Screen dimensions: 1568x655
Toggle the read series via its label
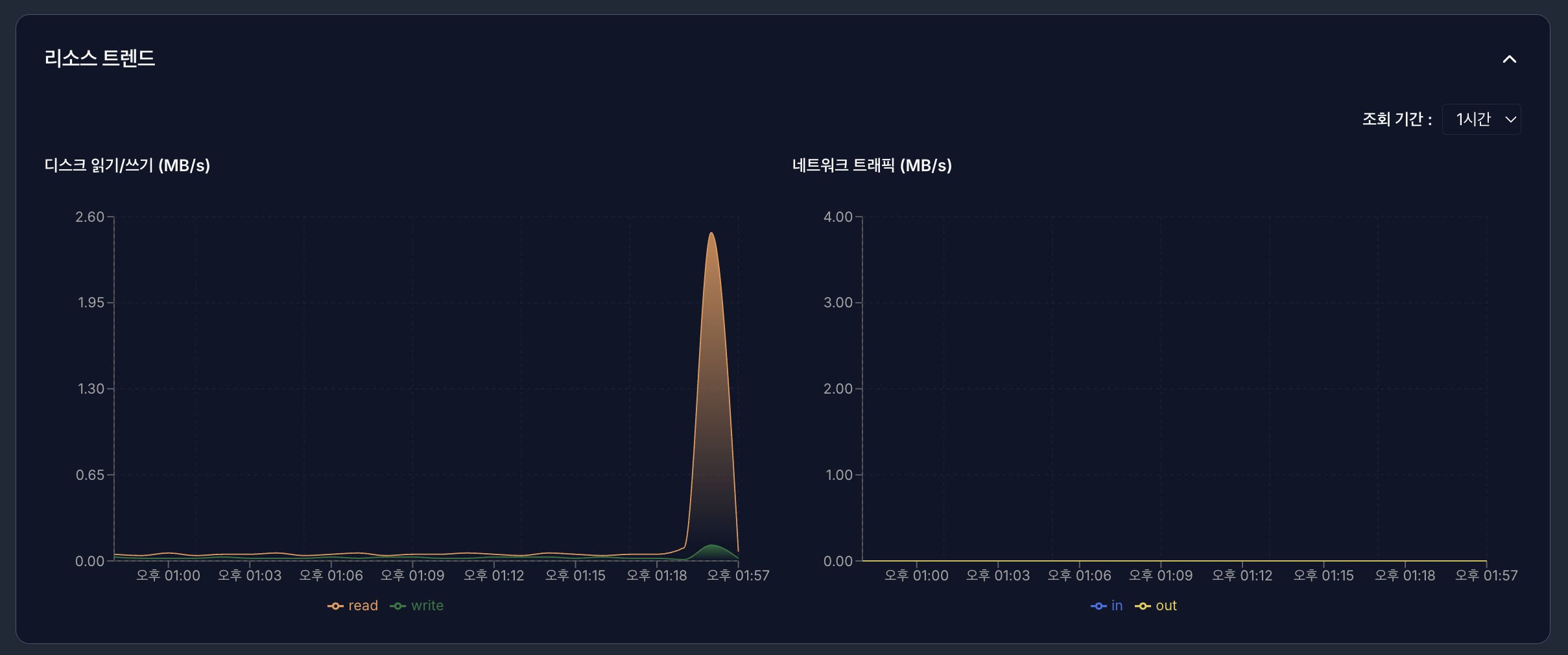(363, 606)
